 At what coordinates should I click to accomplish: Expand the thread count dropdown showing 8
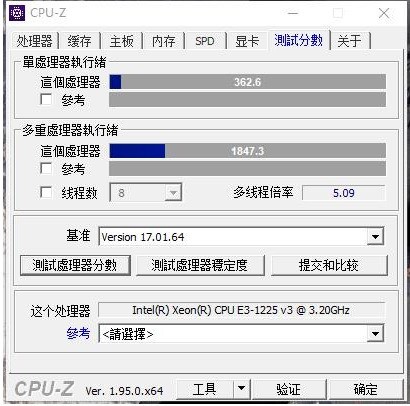point(173,193)
